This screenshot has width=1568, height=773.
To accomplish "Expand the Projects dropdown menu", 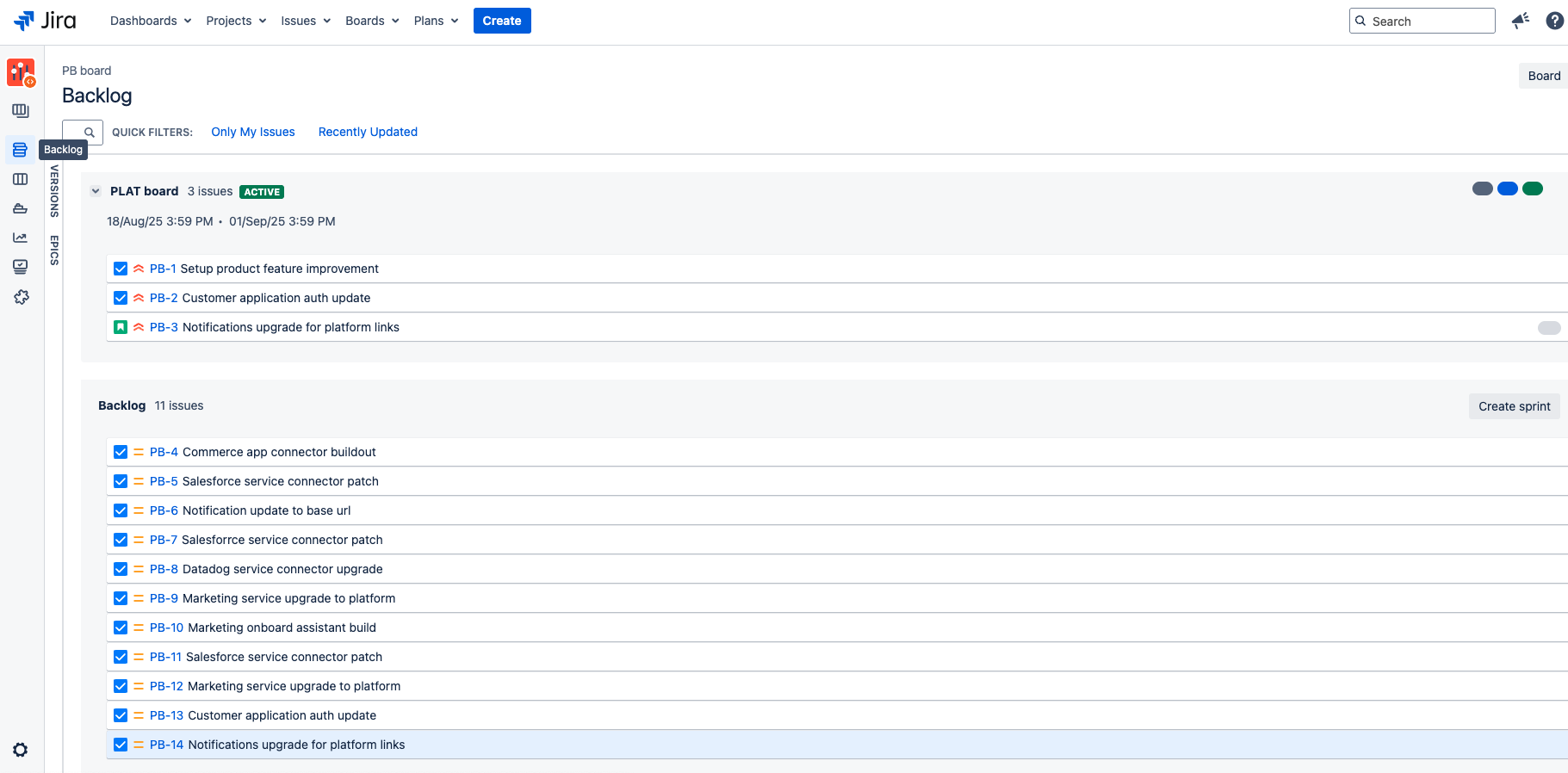I will click(x=236, y=21).
